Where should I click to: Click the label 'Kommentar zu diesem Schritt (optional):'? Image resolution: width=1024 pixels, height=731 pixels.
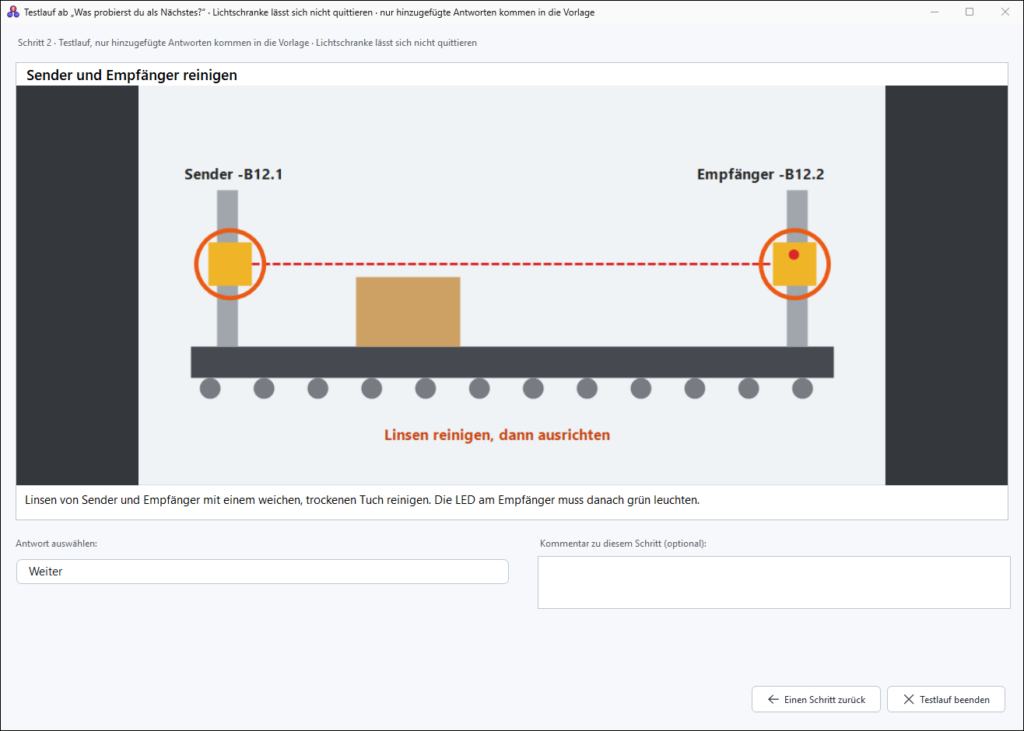tap(623, 544)
